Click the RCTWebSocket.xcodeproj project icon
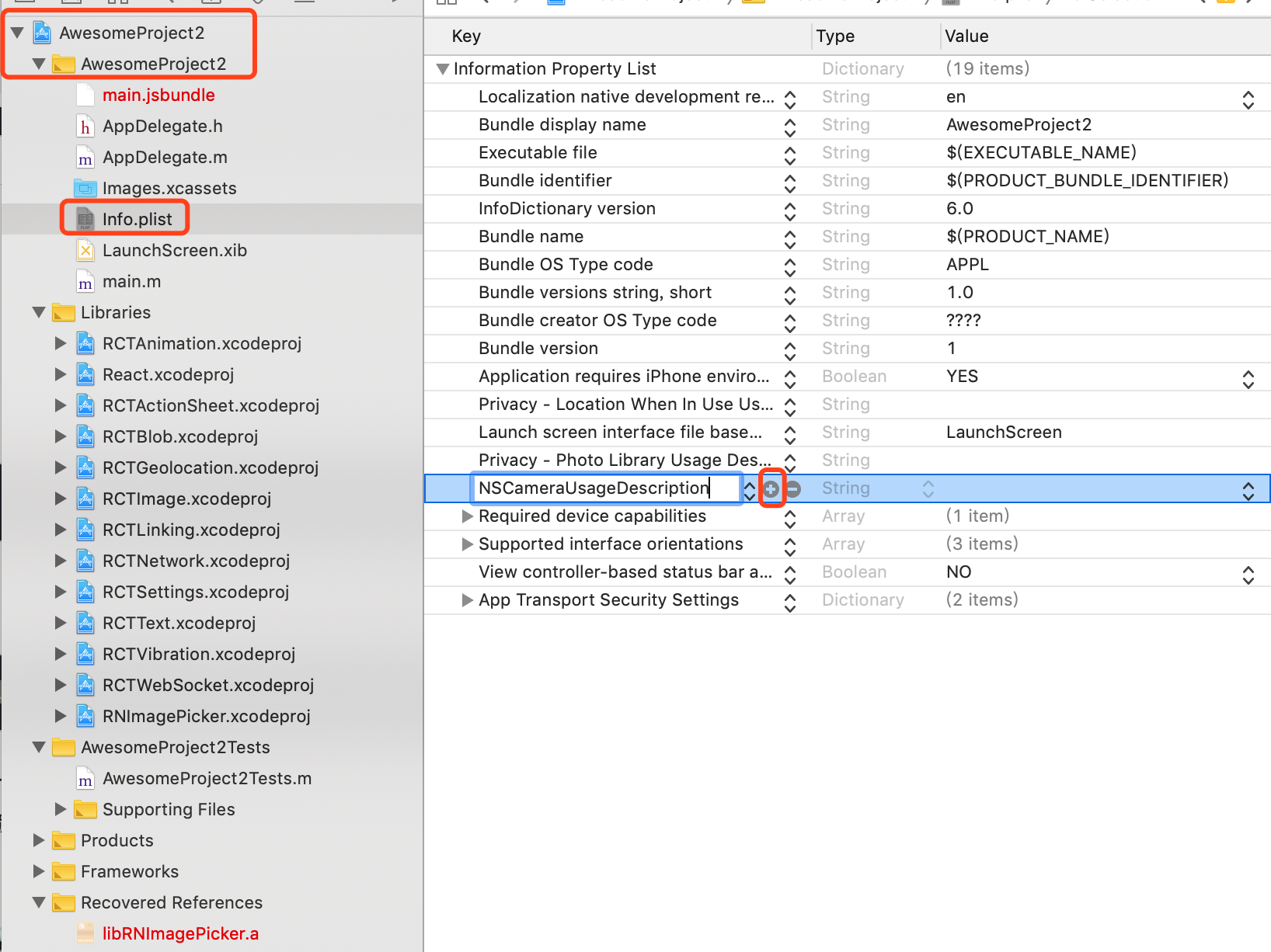 point(86,685)
